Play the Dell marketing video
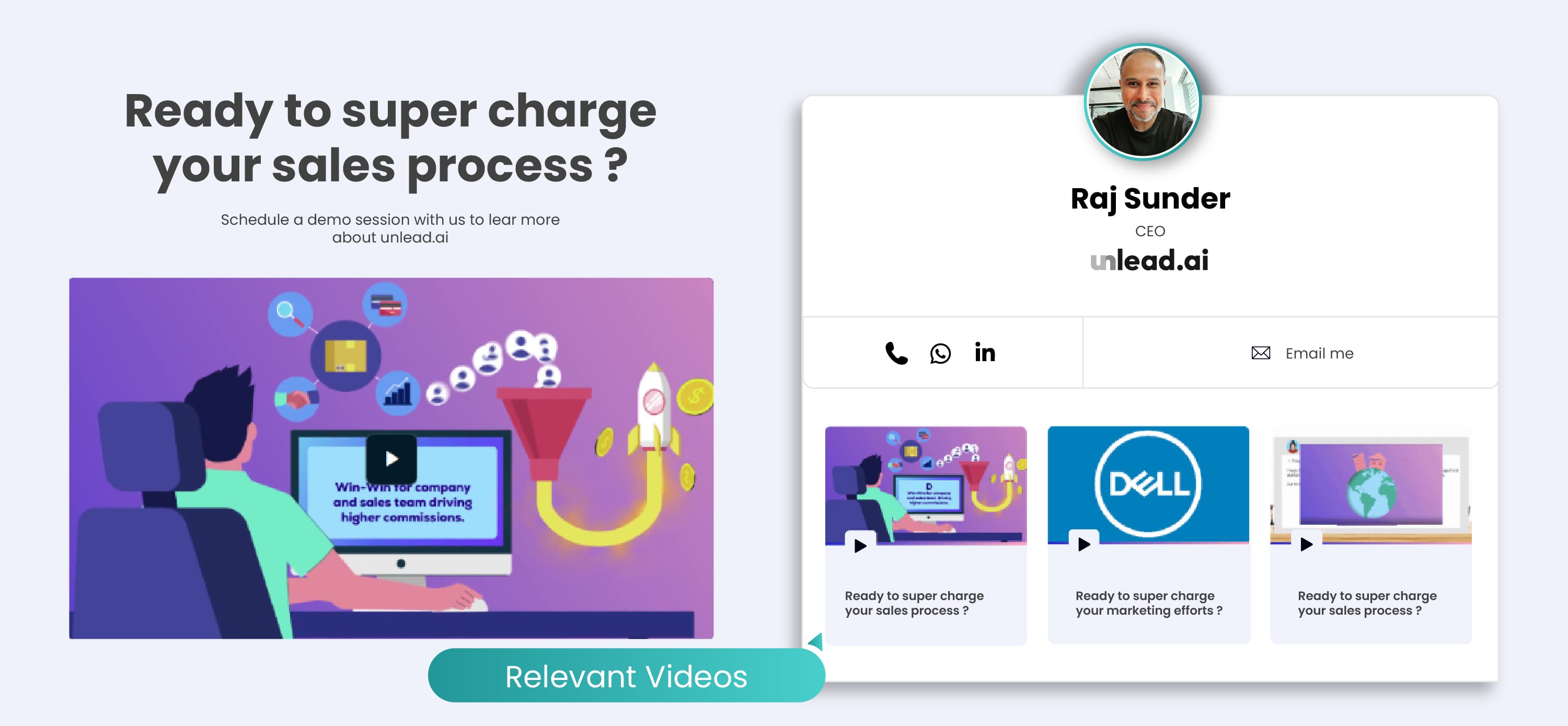This screenshot has width=1568, height=726. coord(1083,544)
